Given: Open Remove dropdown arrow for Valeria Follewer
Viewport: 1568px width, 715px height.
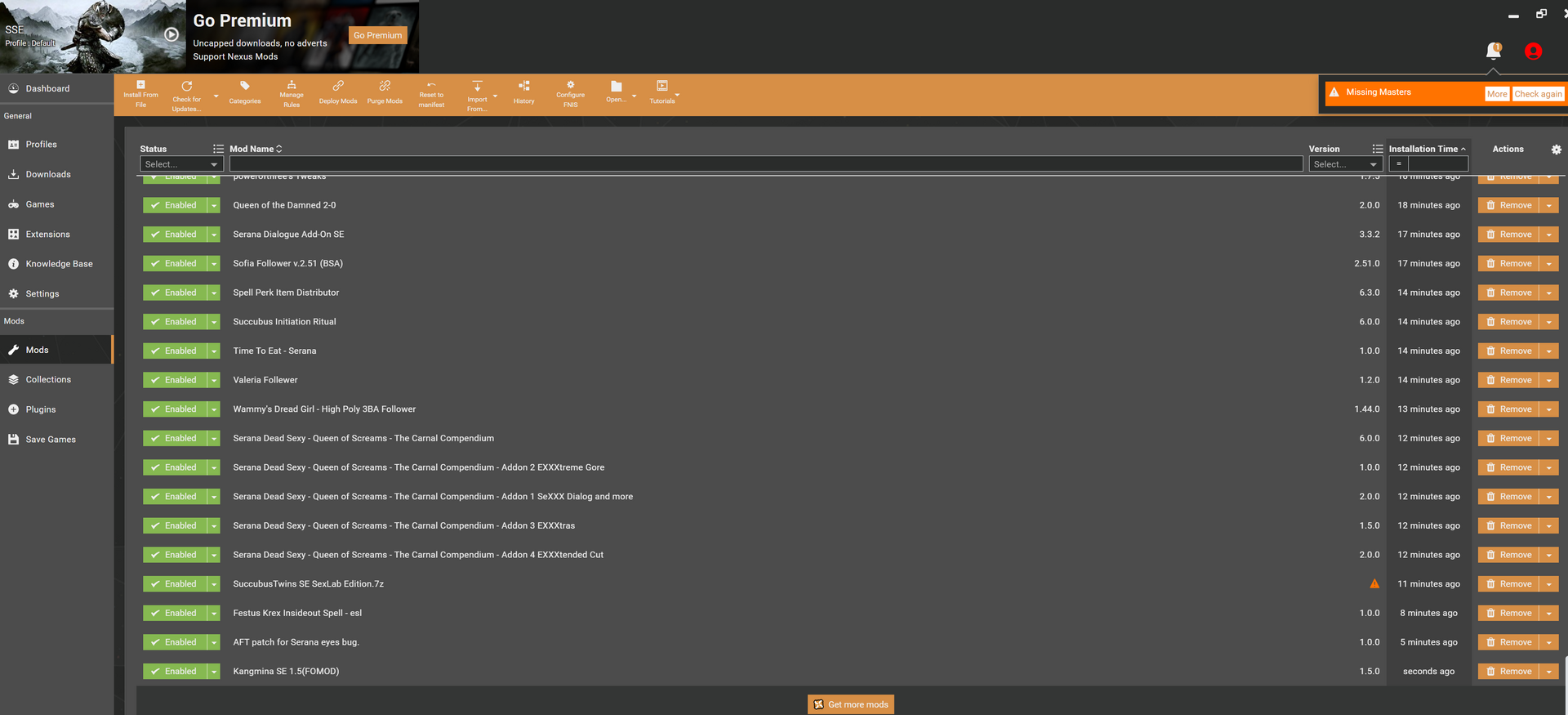Looking at the screenshot, I should (1548, 380).
